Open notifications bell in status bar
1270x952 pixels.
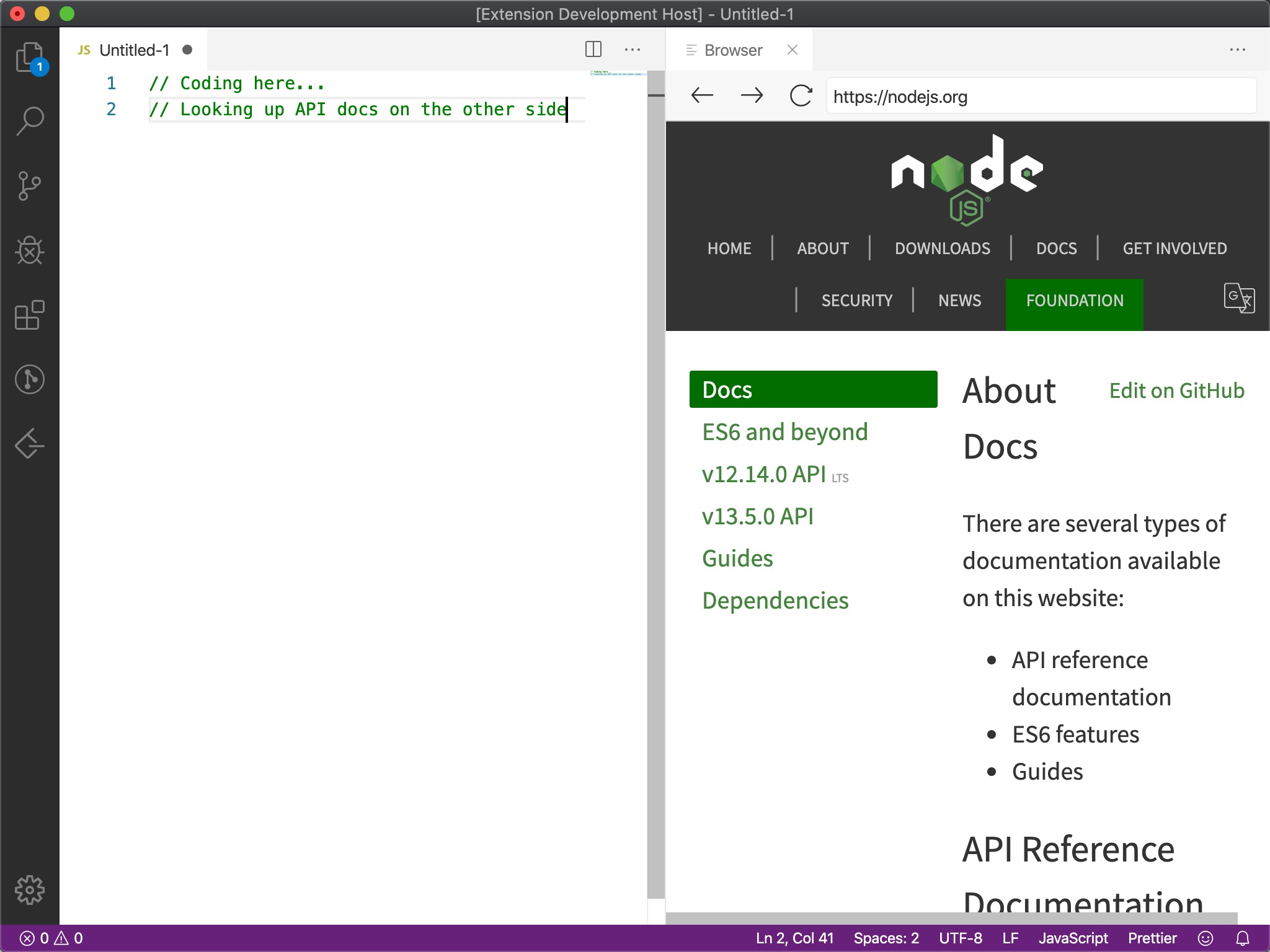[1243, 938]
